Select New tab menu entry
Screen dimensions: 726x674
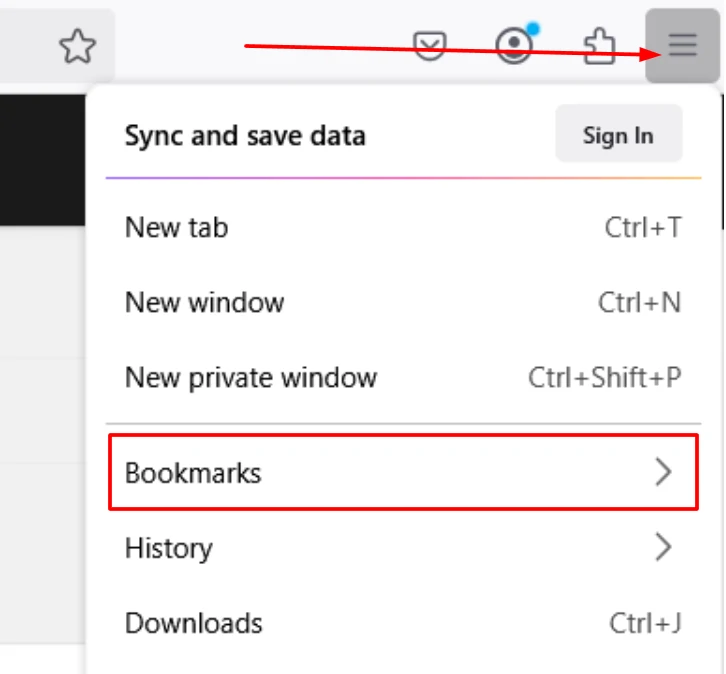click(403, 227)
